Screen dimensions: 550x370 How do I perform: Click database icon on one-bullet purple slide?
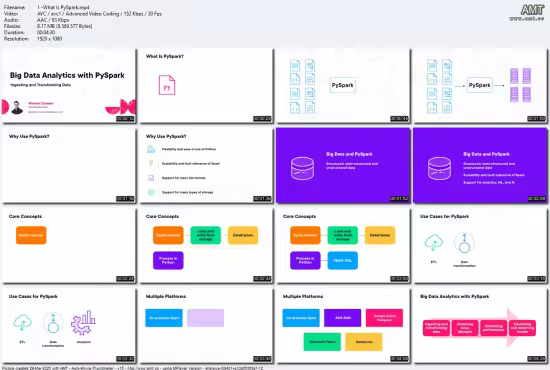coord(302,168)
